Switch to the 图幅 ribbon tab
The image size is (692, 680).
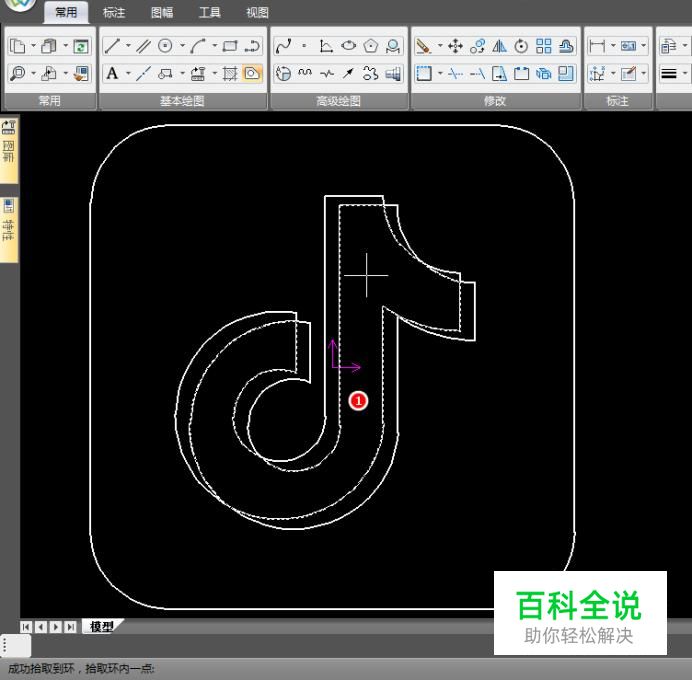(162, 12)
